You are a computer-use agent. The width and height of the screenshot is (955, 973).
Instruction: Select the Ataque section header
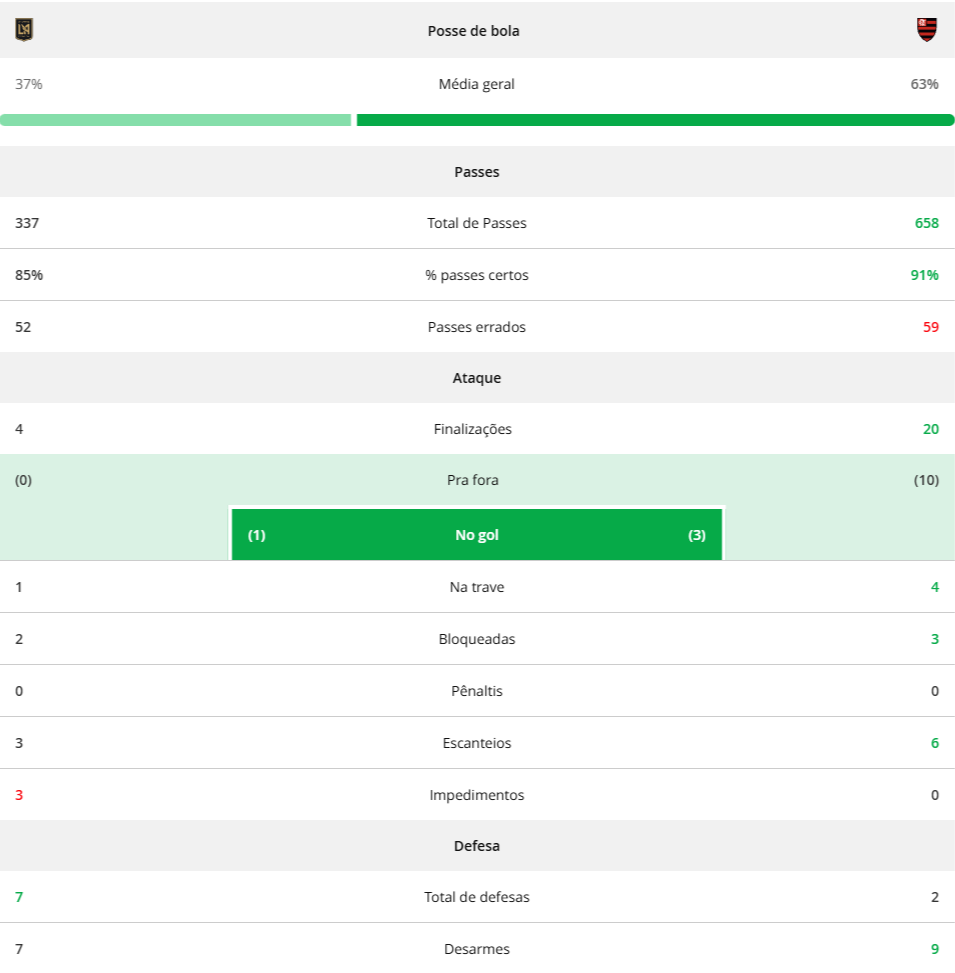tap(477, 378)
